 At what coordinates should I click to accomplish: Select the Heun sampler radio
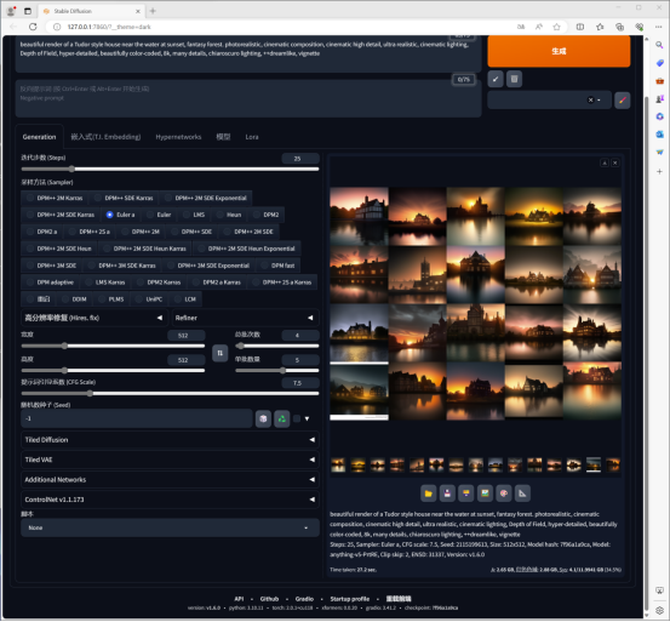click(x=229, y=214)
